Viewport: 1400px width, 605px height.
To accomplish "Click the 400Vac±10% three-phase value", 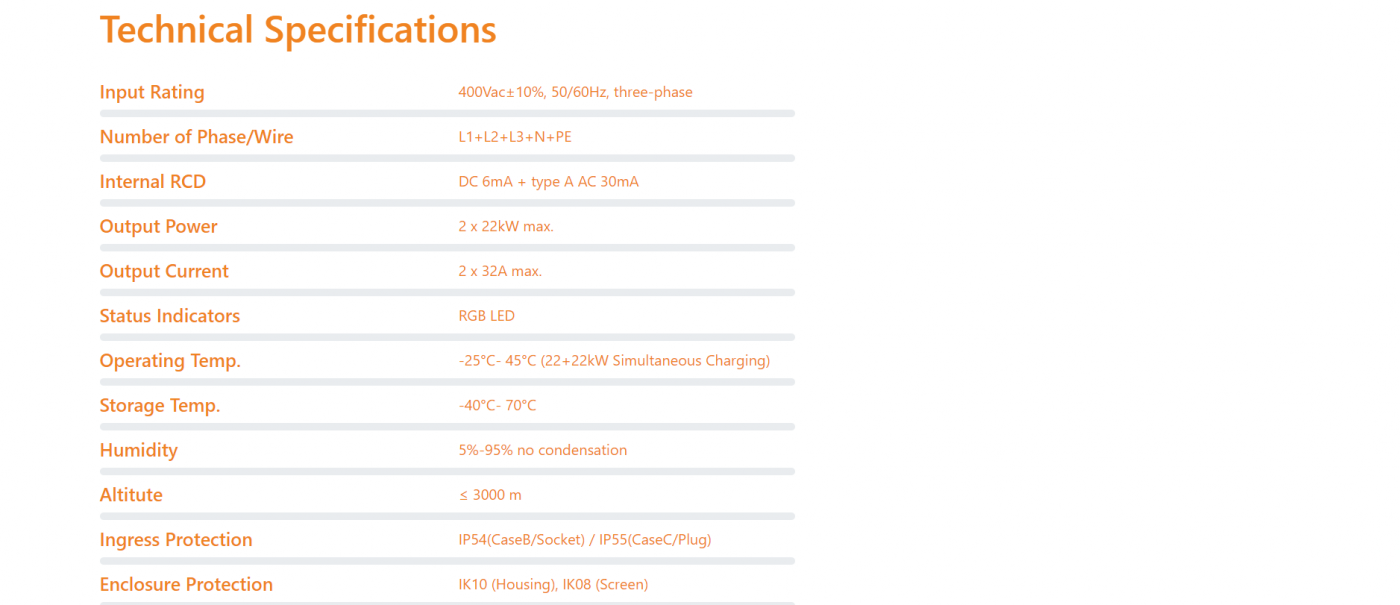I will tap(575, 92).
